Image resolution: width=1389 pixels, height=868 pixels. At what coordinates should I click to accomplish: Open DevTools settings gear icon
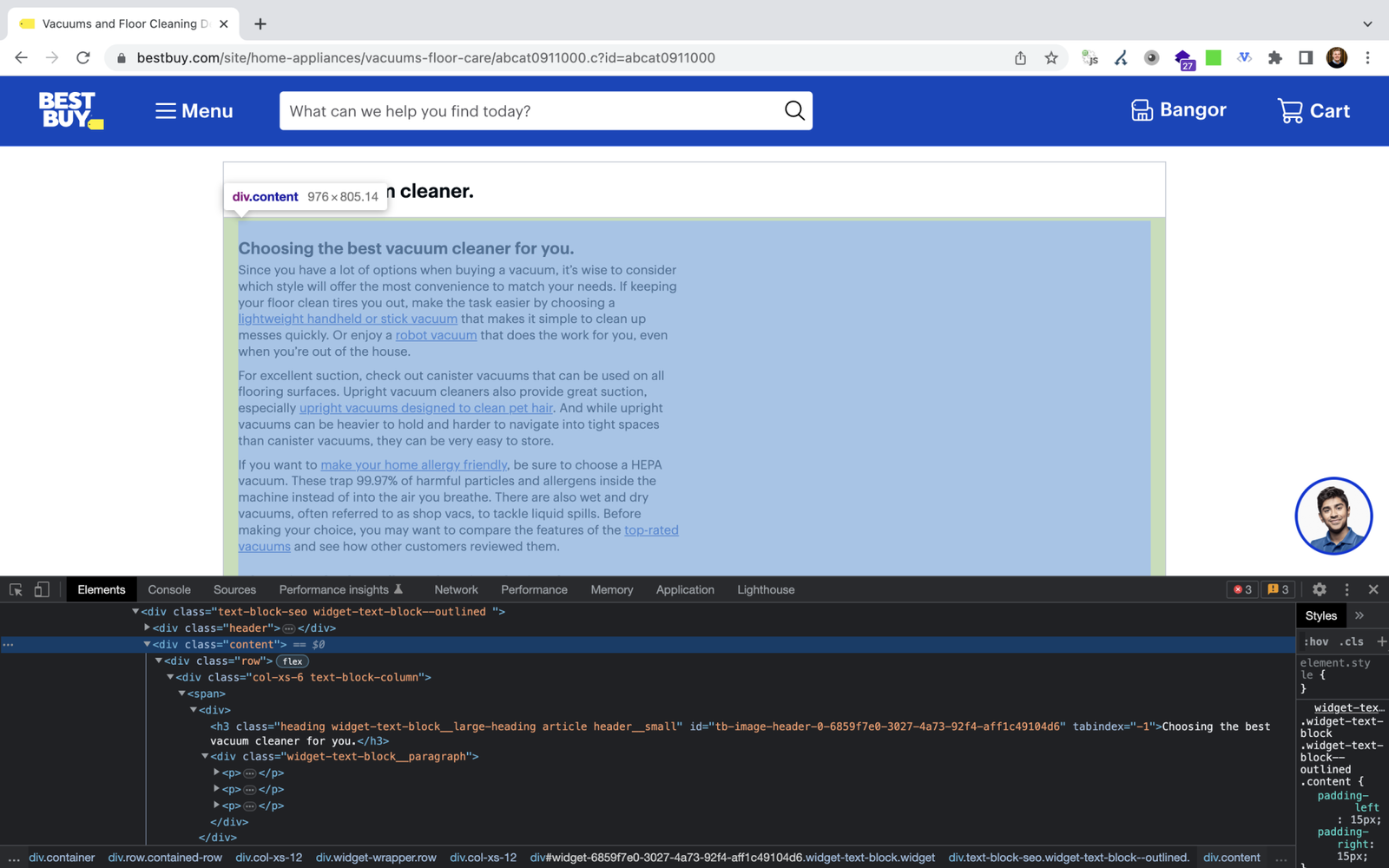coord(1320,589)
